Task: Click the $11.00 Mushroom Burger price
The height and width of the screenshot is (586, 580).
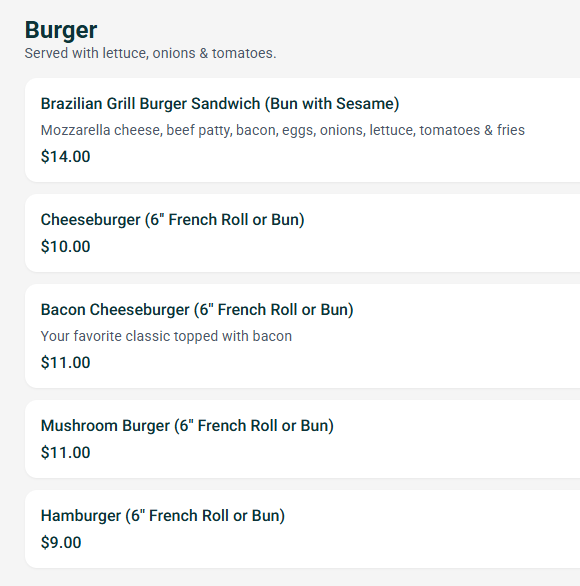Action: pyautogui.click(x=65, y=453)
